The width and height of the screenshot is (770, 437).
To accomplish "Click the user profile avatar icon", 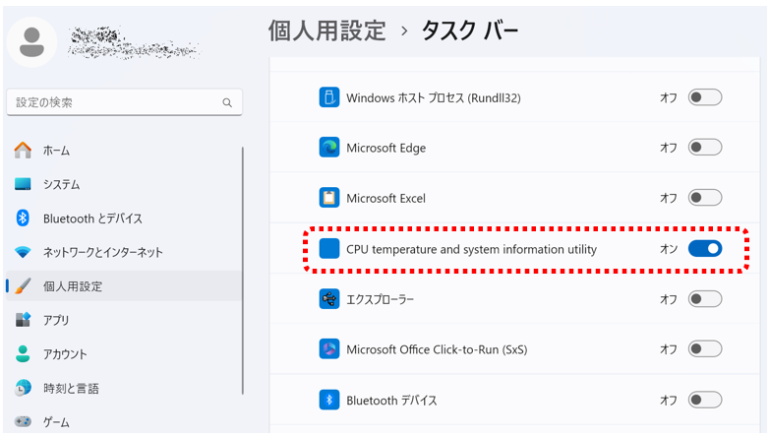I will click(32, 42).
